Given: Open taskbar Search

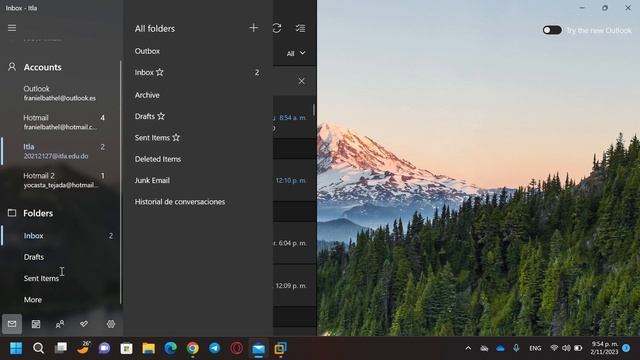Looking at the screenshot, I should [38, 348].
